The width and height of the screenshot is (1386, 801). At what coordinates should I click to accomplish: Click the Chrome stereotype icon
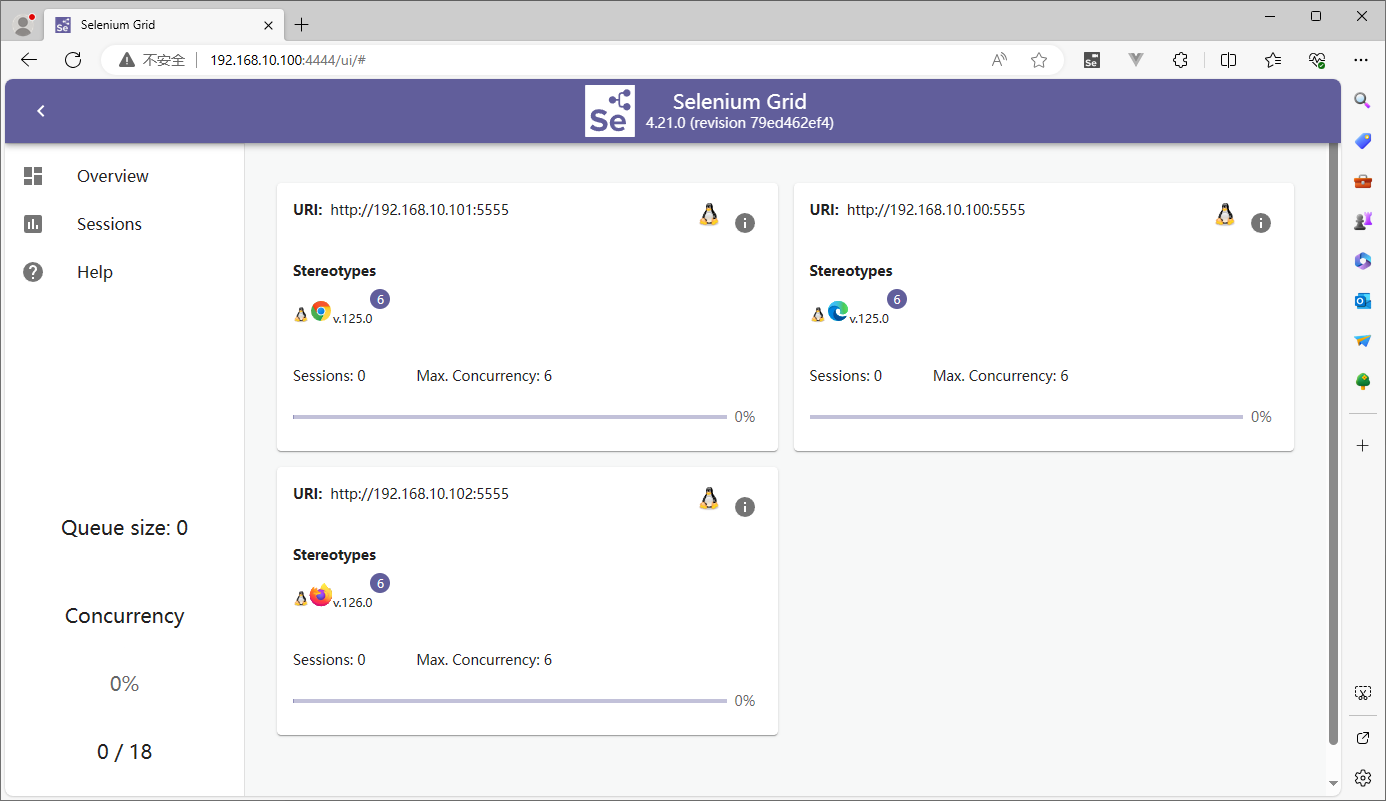[321, 311]
